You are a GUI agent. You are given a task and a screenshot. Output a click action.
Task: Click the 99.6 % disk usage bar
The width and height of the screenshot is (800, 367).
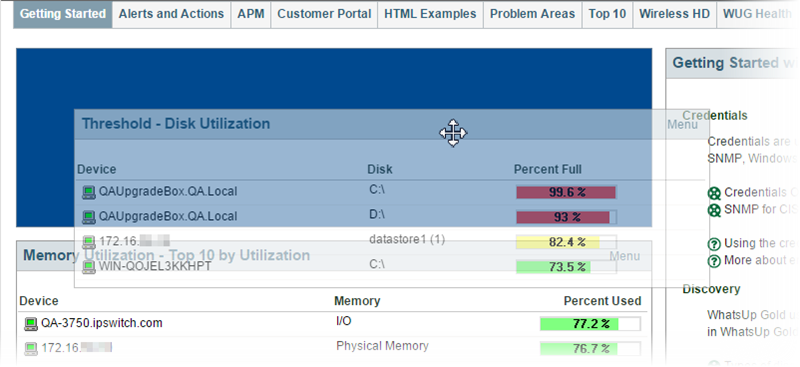coord(566,192)
